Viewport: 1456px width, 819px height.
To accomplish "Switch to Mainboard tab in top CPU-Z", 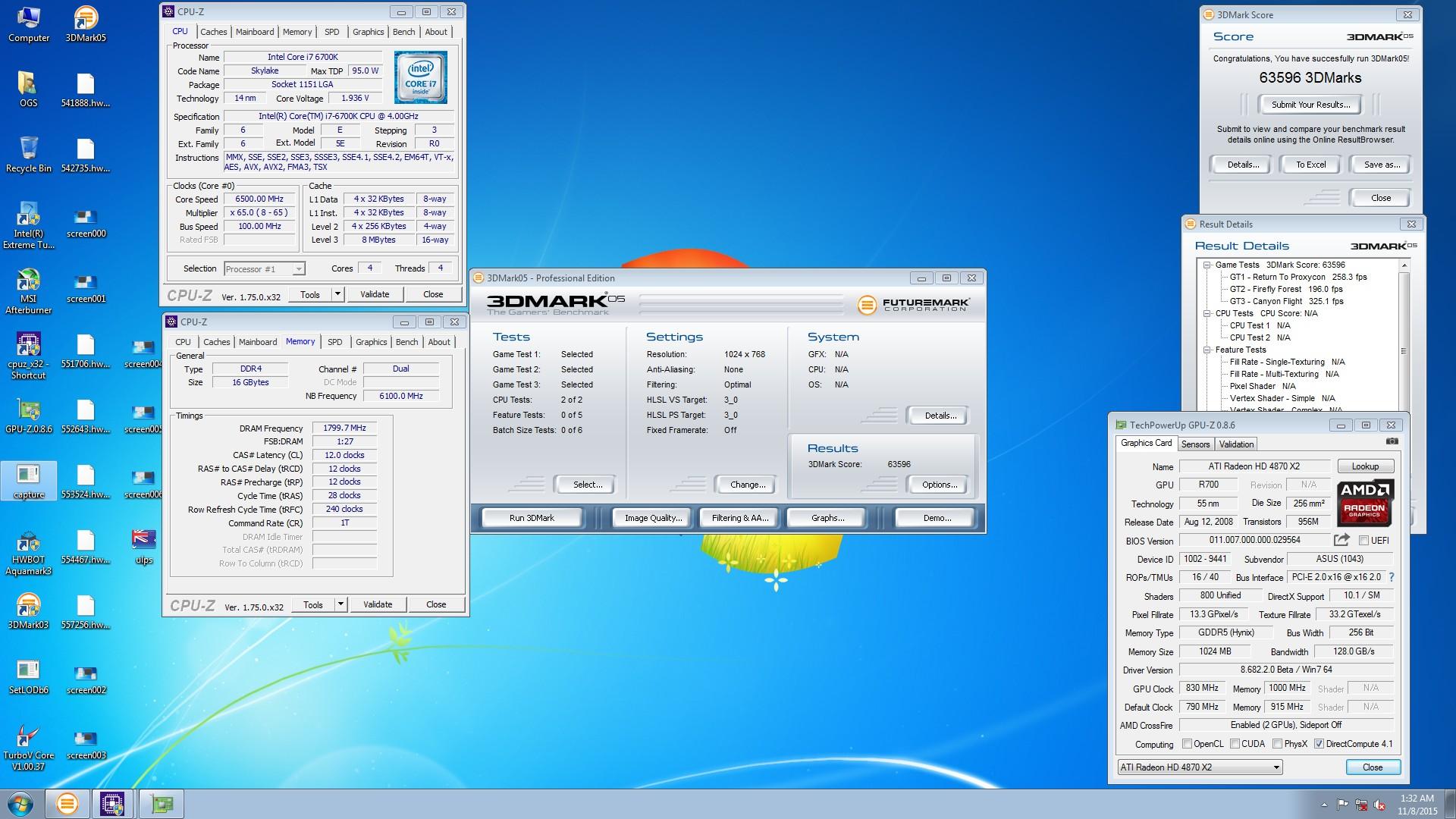I will coord(255,32).
